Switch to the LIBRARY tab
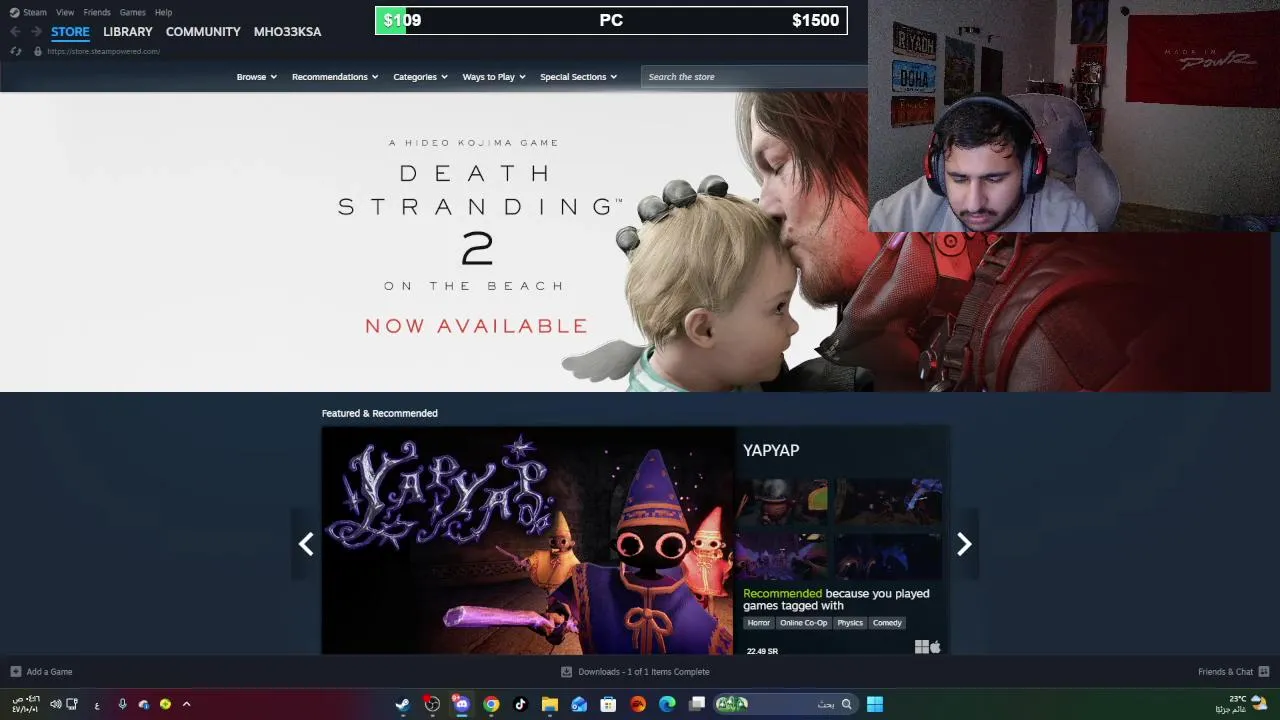Viewport: 1280px width, 720px height. point(128,32)
